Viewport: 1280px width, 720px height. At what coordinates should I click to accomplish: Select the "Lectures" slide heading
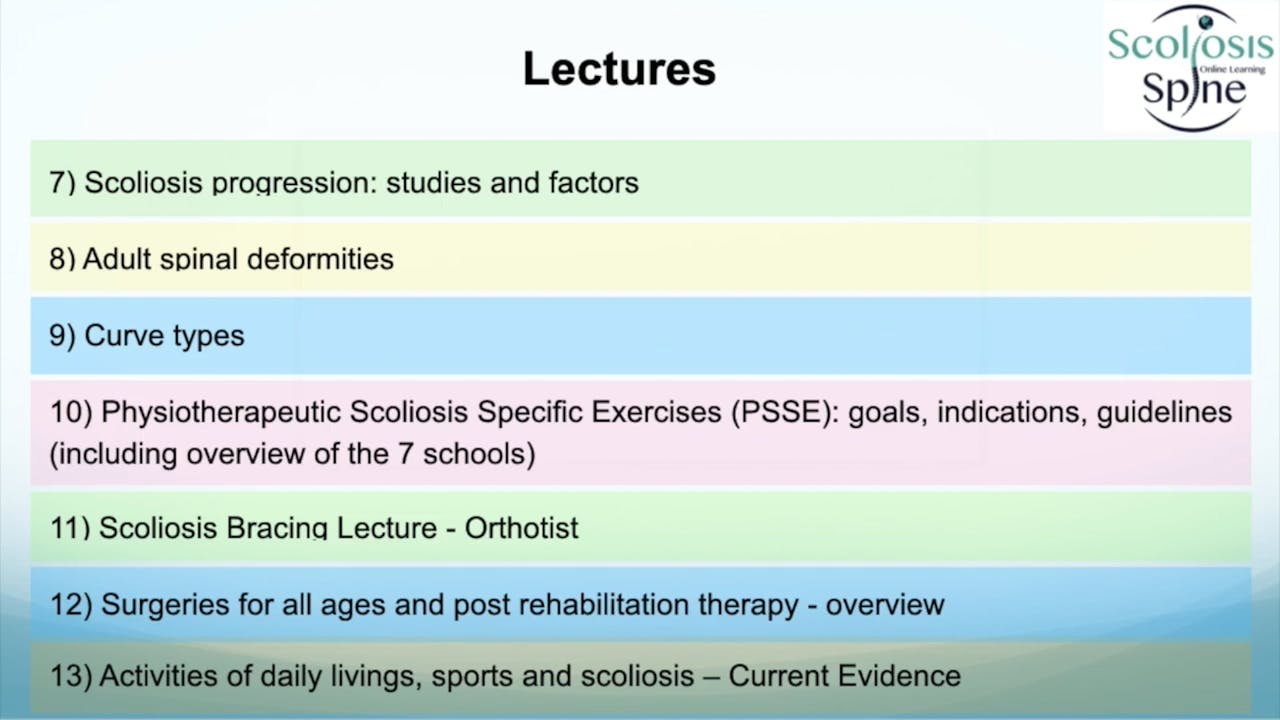tap(619, 69)
